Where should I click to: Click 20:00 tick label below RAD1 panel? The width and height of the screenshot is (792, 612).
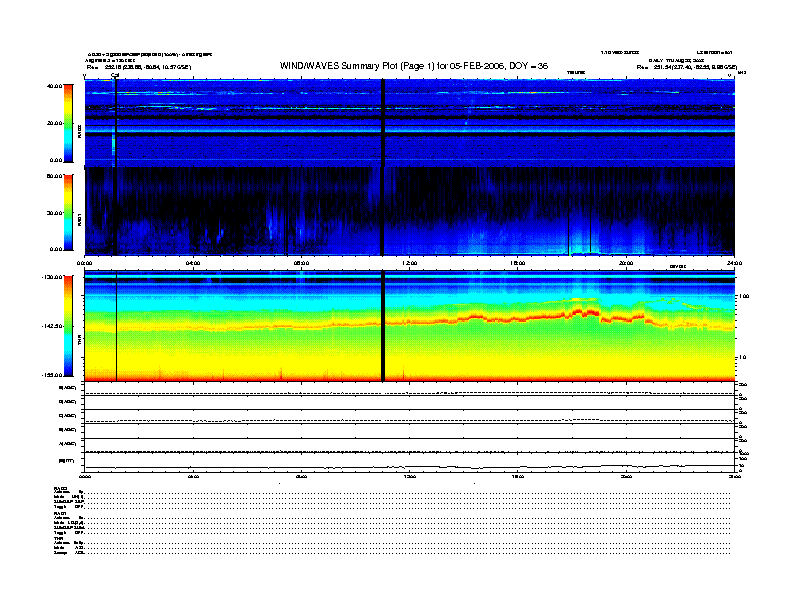(x=626, y=263)
